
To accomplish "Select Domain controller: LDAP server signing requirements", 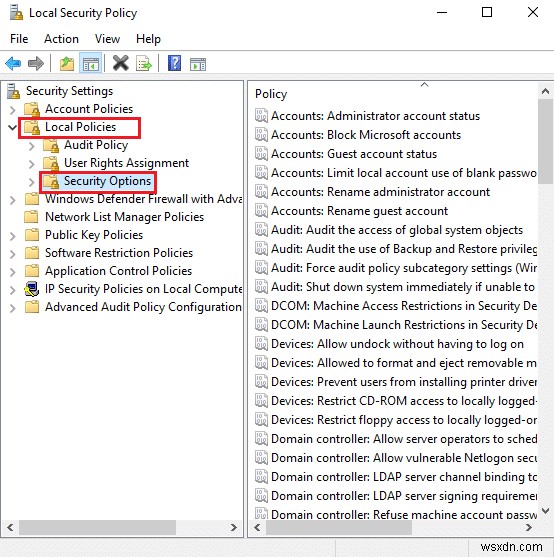I will pos(403,496).
